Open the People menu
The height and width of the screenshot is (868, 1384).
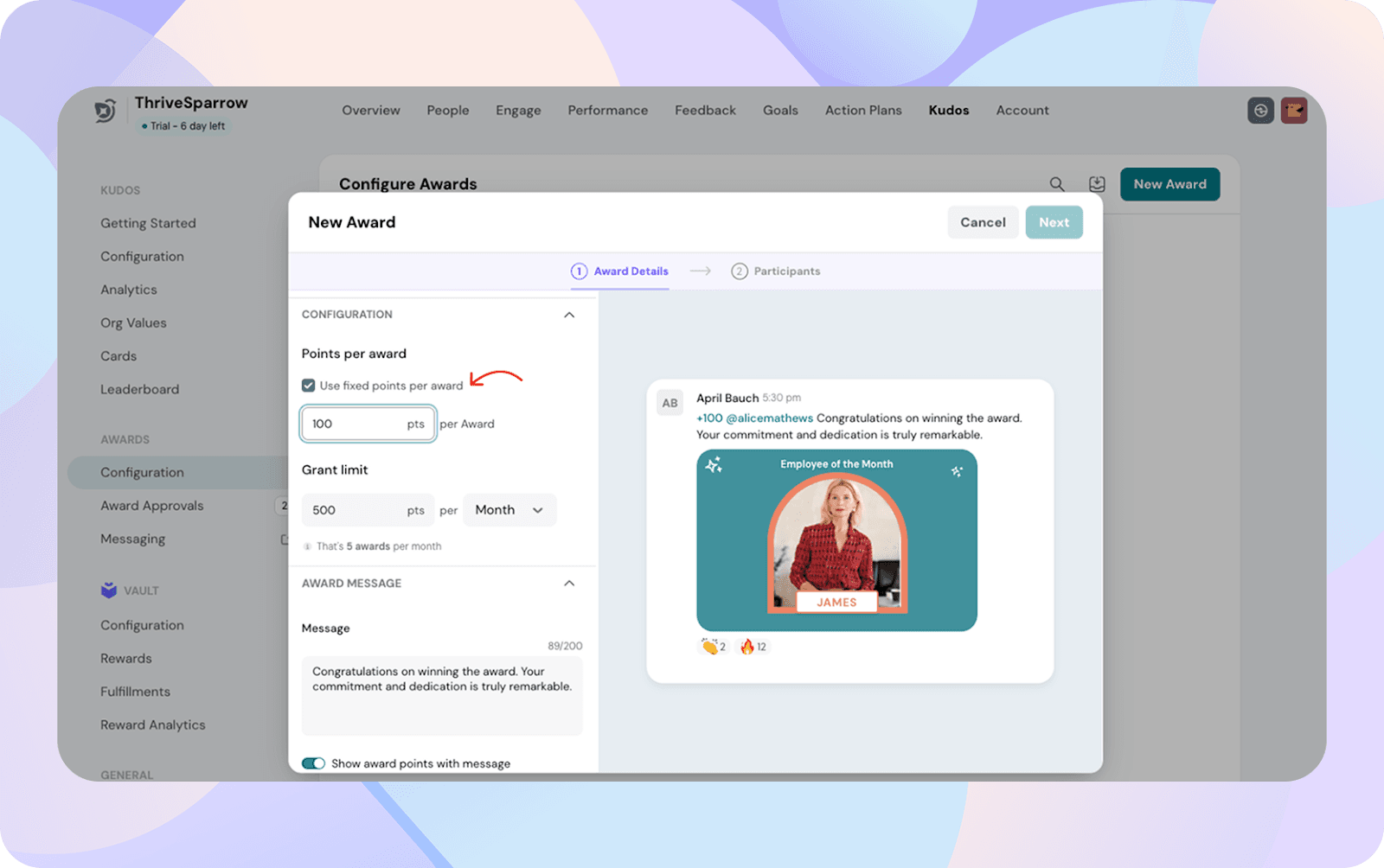point(448,111)
